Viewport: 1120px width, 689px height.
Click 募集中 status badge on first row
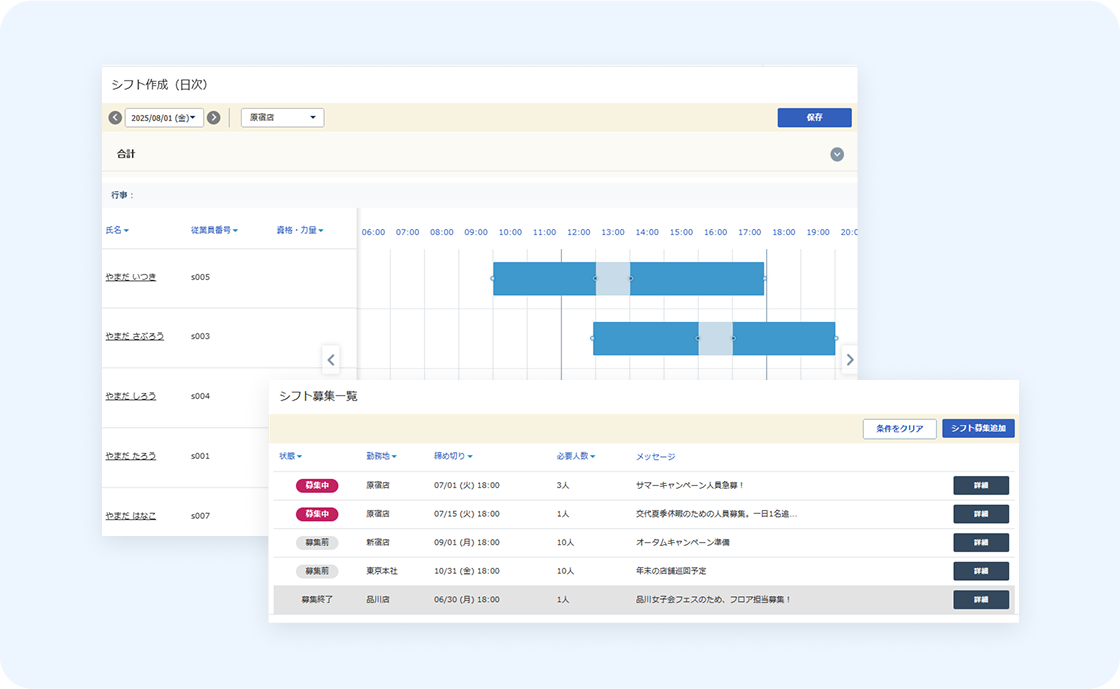(x=317, y=485)
